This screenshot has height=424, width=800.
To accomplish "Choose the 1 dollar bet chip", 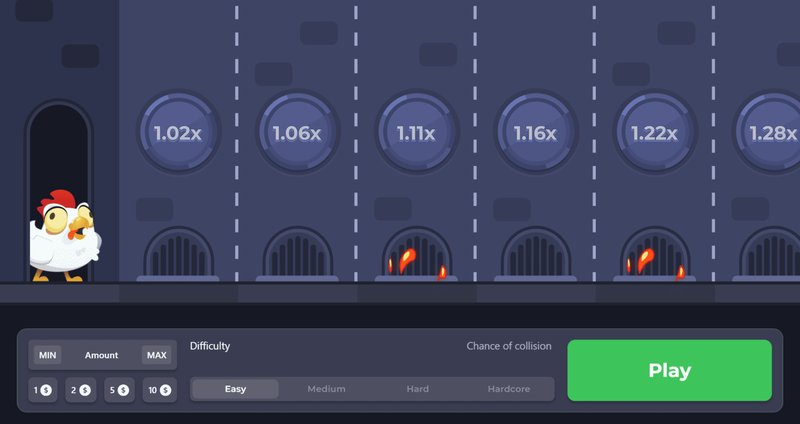I will coord(43,390).
